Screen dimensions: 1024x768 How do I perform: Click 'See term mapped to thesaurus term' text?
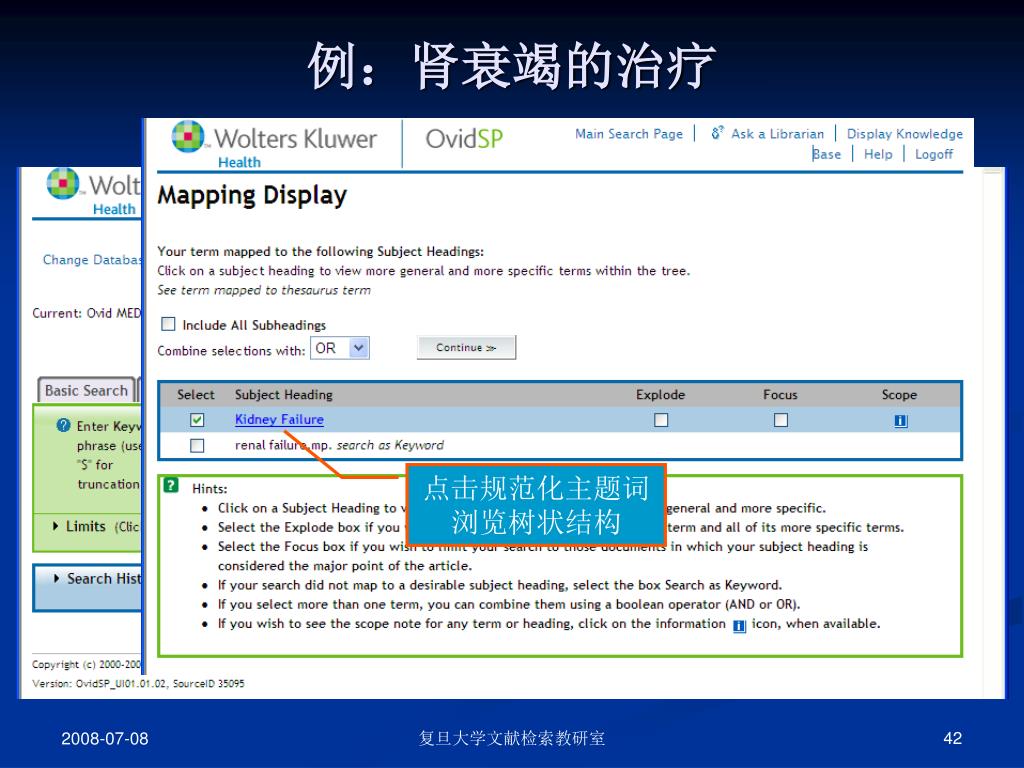[264, 290]
